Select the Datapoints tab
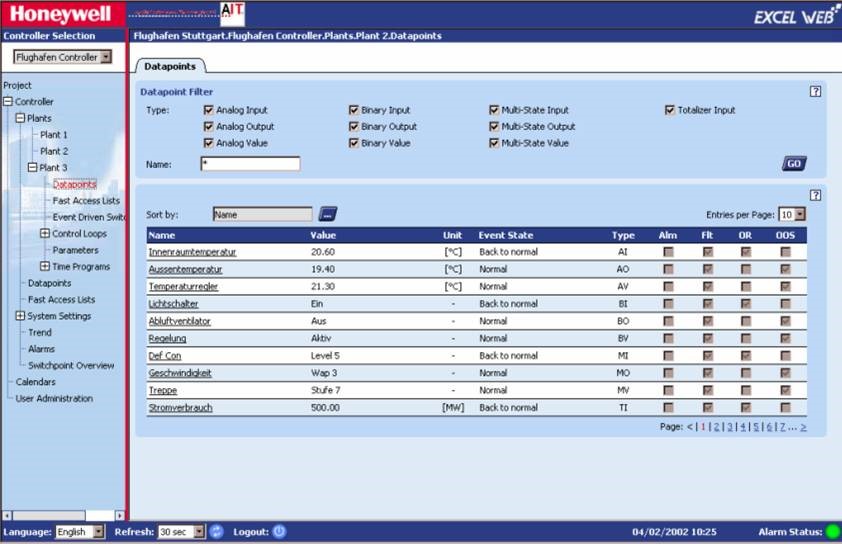This screenshot has width=842, height=544. 170,66
